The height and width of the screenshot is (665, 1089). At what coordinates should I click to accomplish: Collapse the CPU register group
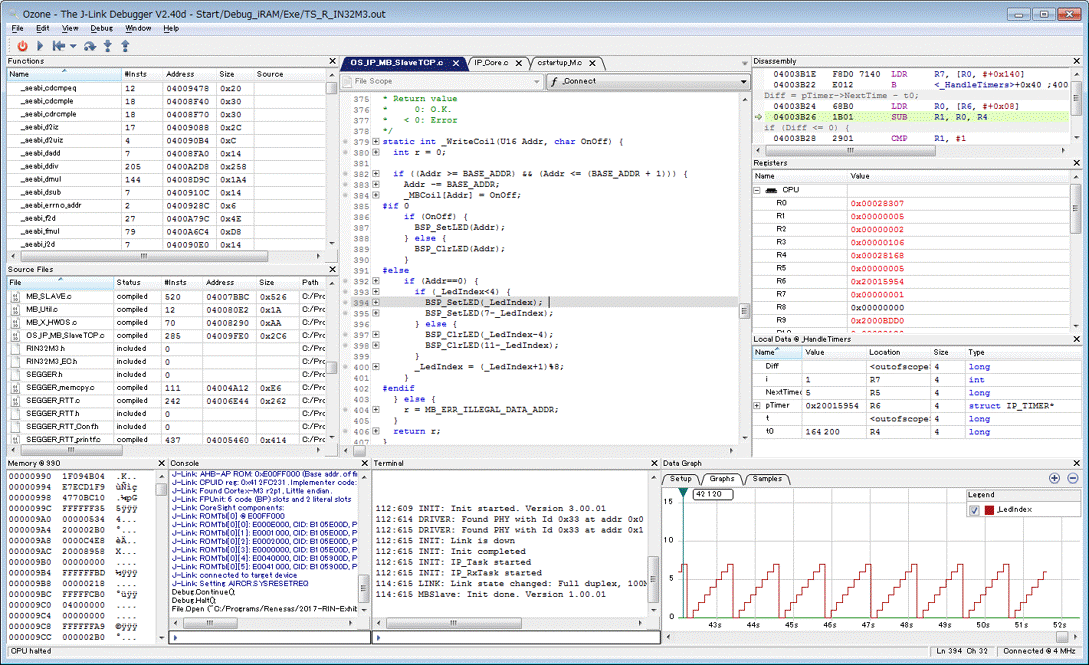coord(758,190)
